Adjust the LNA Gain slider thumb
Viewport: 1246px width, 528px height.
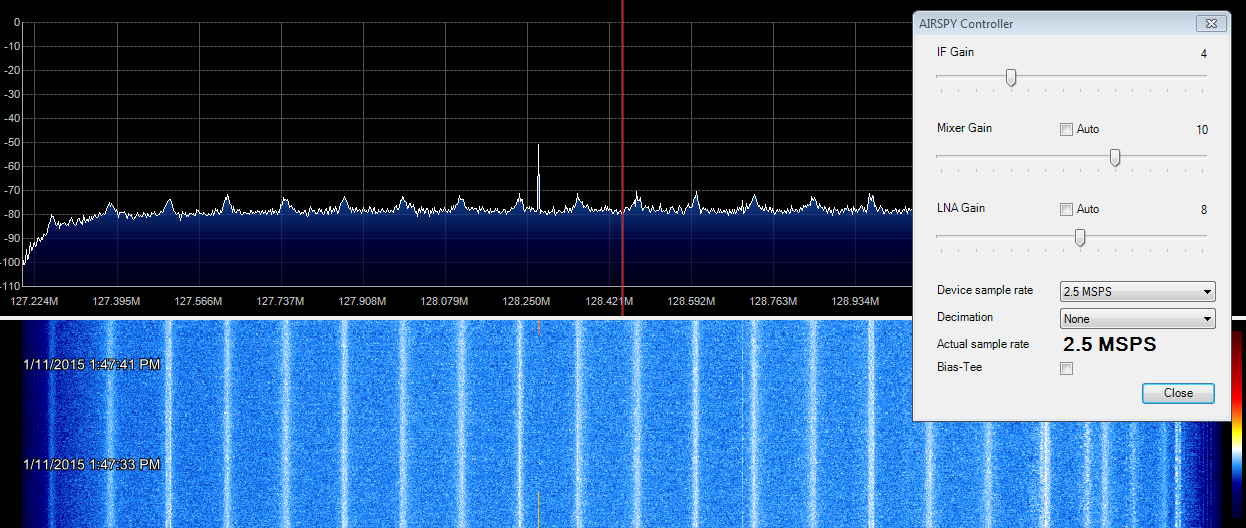pos(1080,237)
